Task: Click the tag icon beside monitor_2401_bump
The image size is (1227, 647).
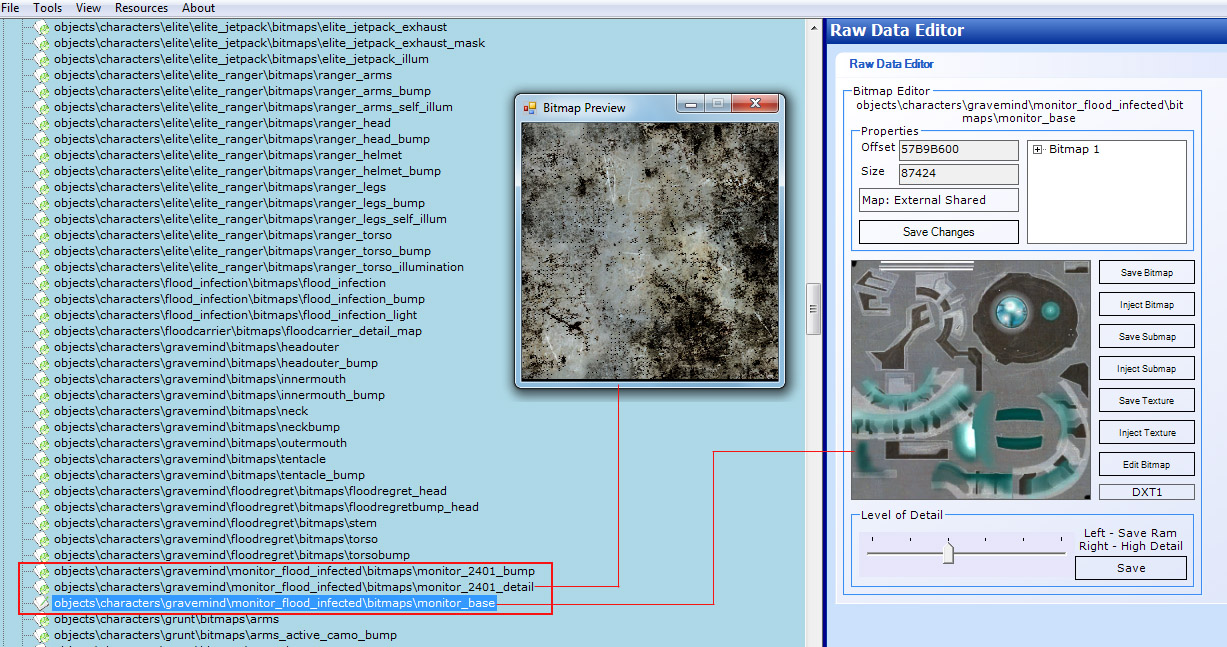Action: click(42, 571)
